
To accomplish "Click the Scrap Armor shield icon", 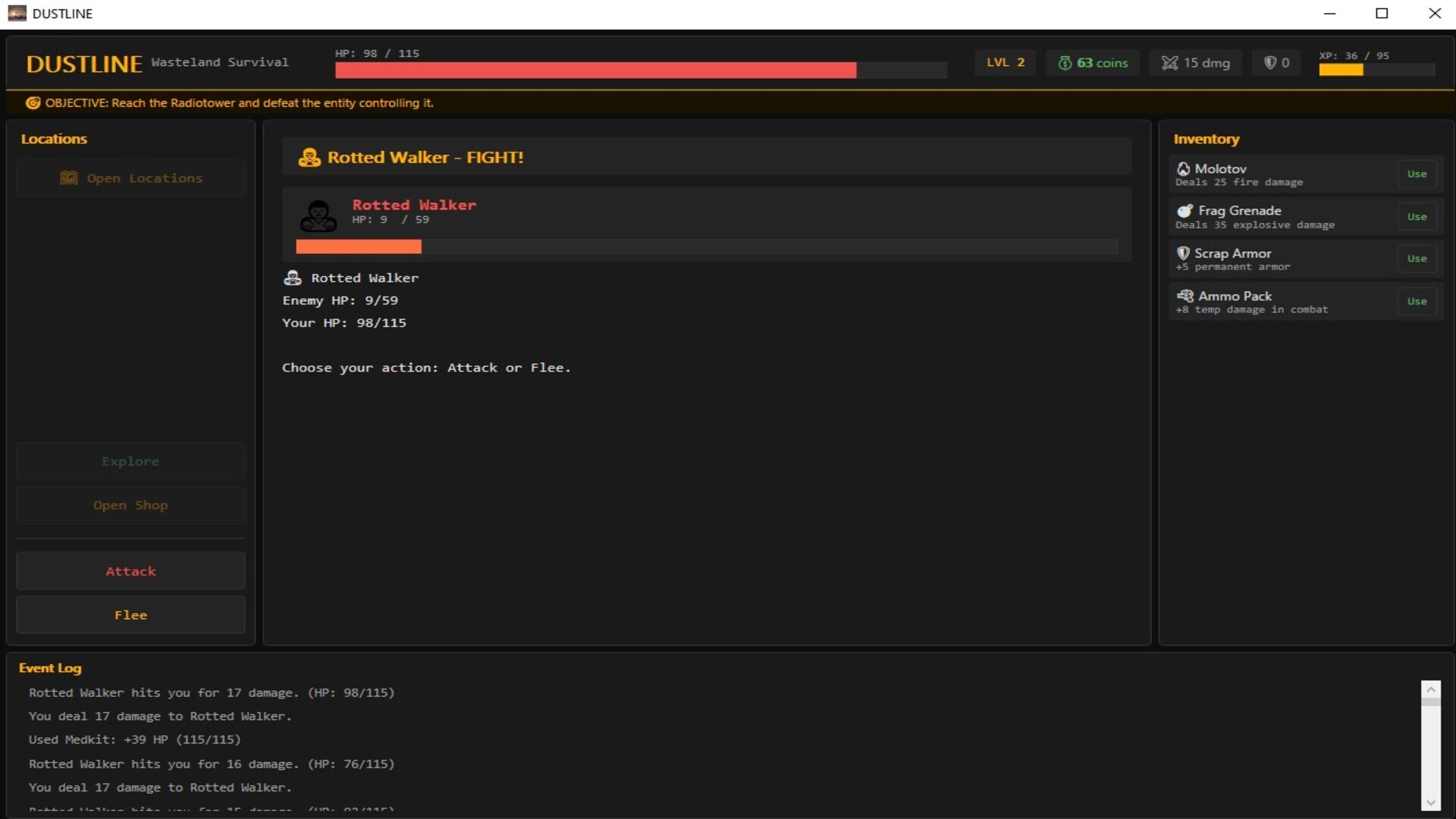I will (x=1183, y=253).
